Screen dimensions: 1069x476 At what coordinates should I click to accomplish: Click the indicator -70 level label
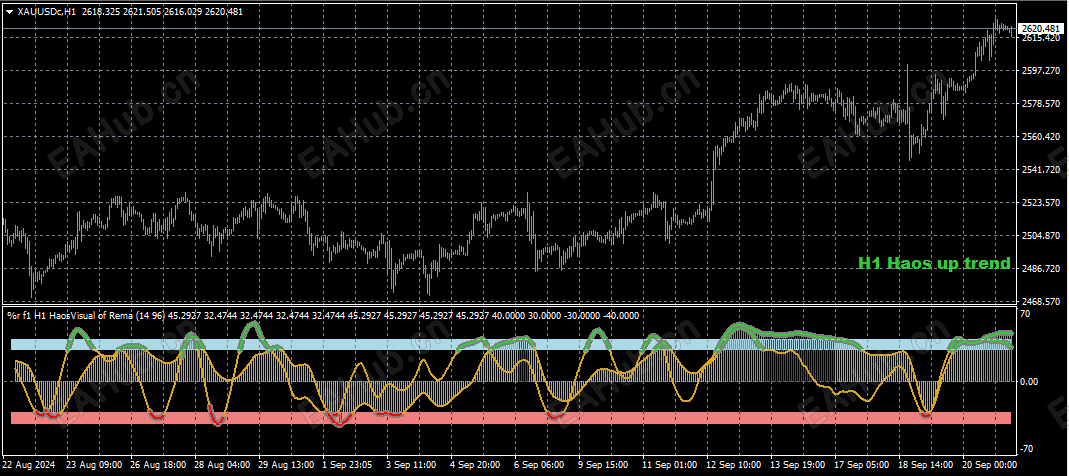(1026, 448)
